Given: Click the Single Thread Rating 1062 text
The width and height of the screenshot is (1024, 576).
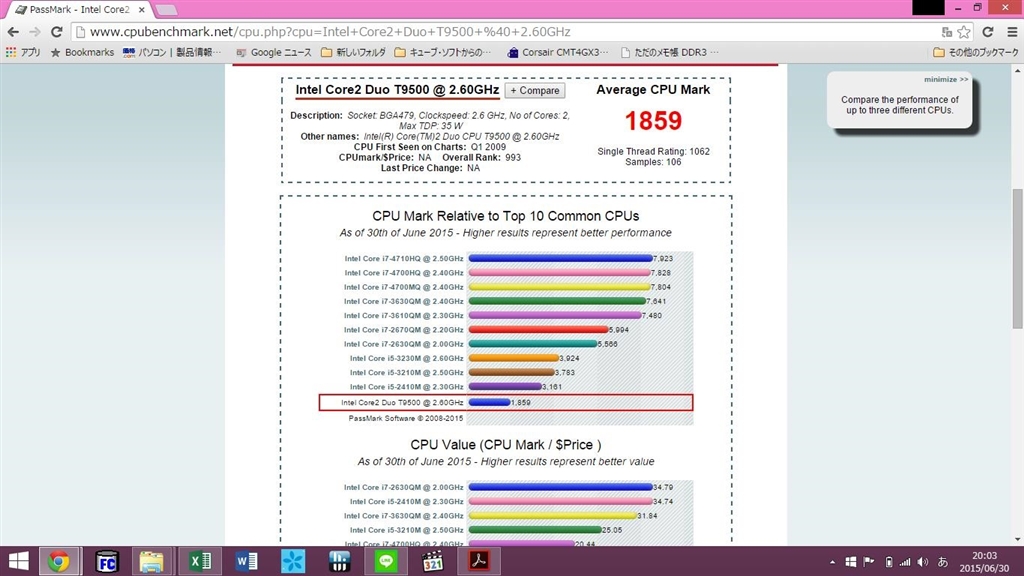Looking at the screenshot, I should (653, 152).
